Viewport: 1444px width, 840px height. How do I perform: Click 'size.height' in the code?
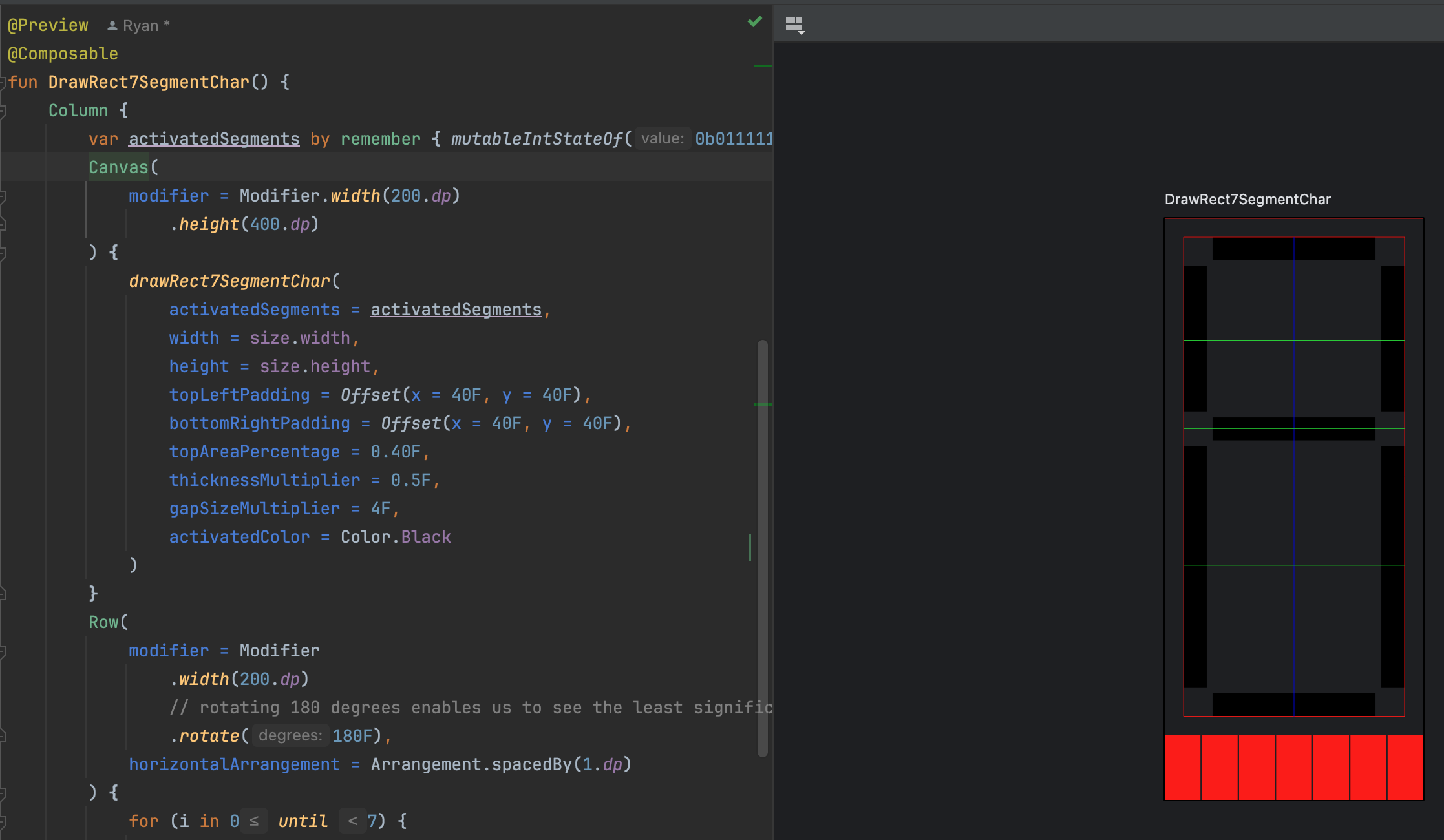(x=315, y=366)
